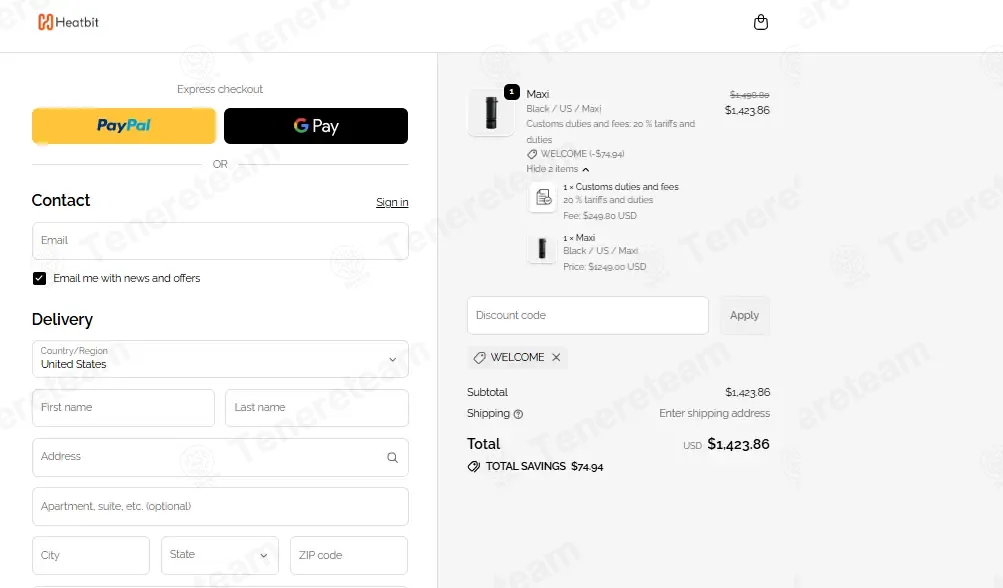Open the shopping bag cart icon
Screen dimensions: 1003x588
tap(761, 22)
